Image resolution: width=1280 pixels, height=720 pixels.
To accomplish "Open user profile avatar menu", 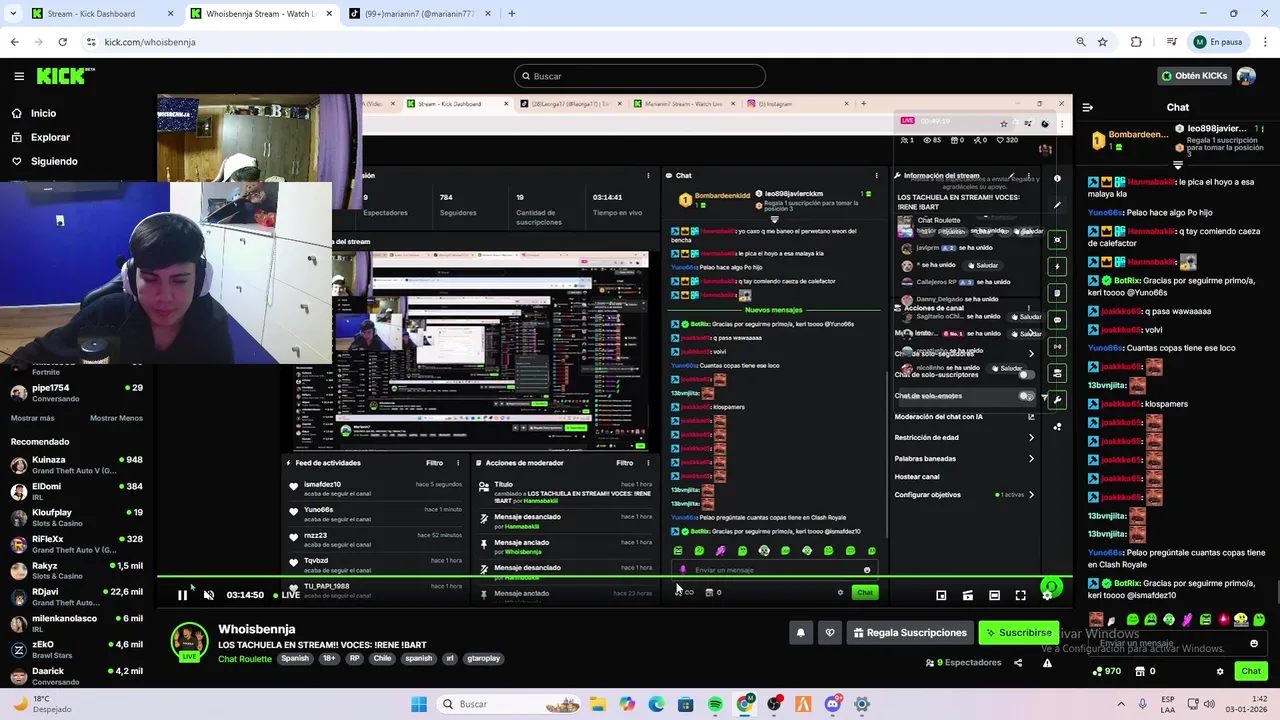I will coord(1246,76).
